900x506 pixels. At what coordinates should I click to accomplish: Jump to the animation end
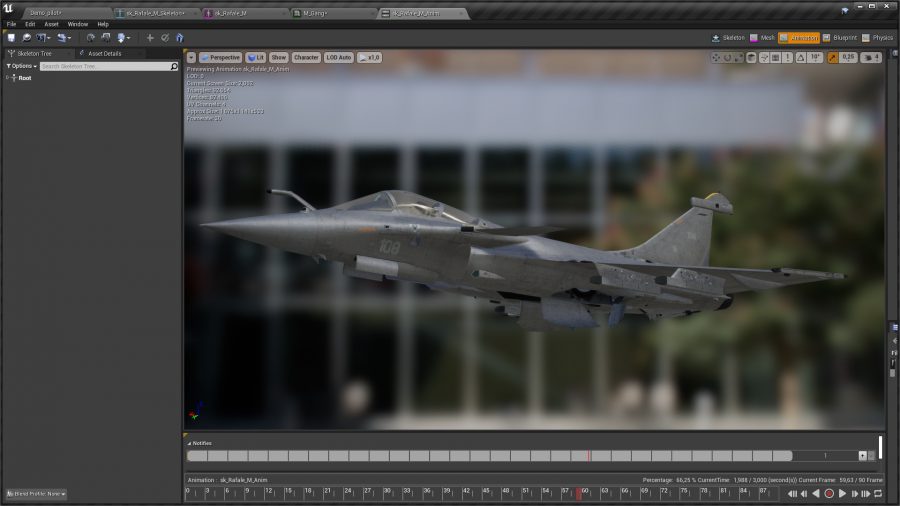(866, 493)
